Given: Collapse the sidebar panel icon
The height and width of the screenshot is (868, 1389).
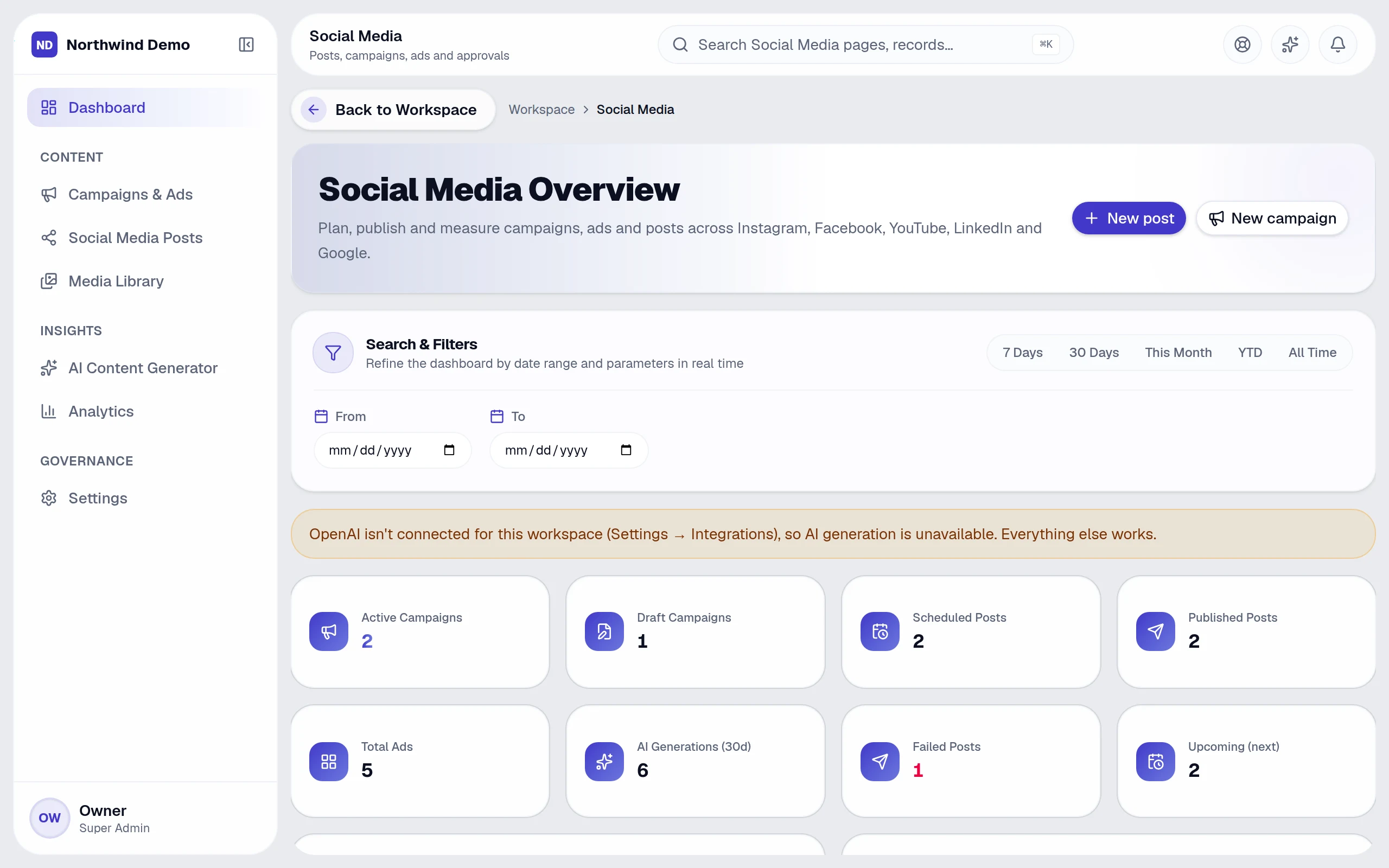Looking at the screenshot, I should [246, 45].
